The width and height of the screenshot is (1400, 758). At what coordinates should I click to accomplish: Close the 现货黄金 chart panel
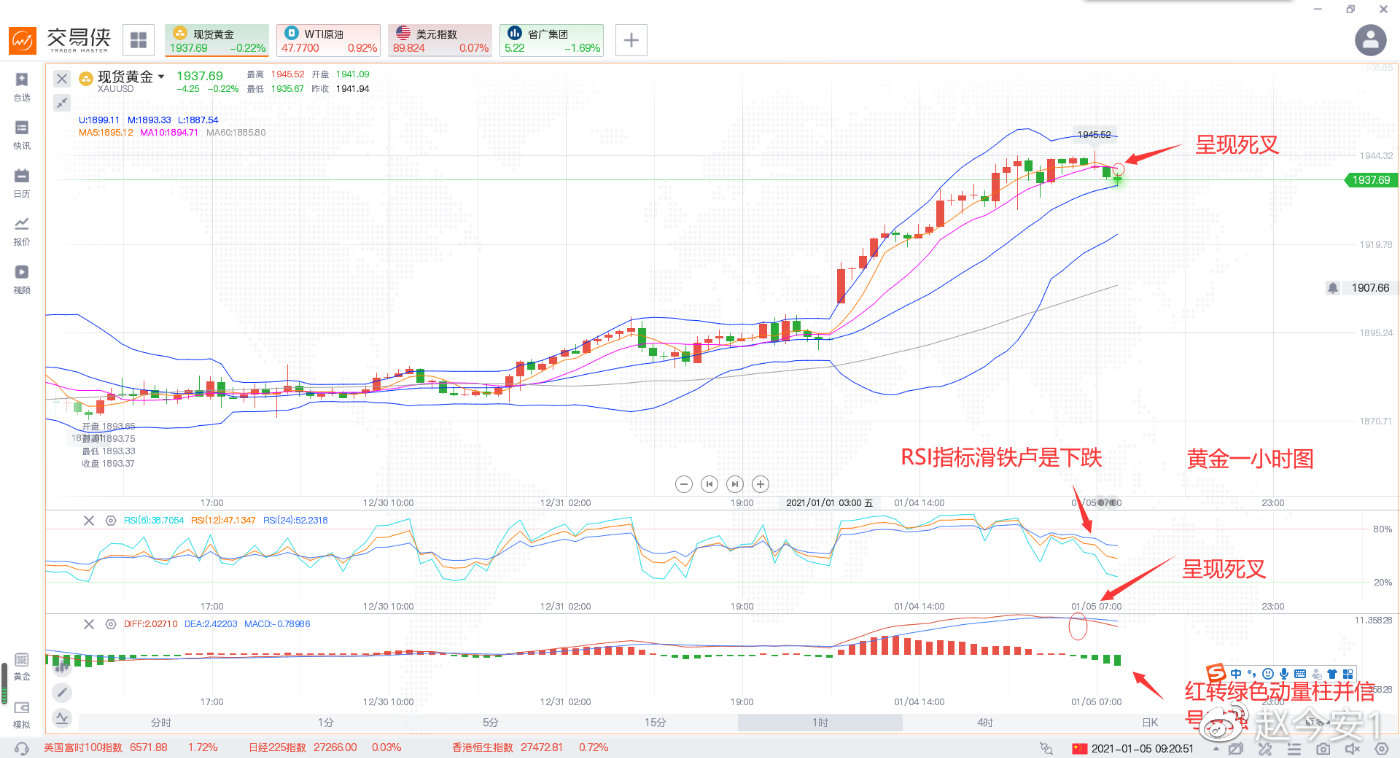click(x=62, y=78)
